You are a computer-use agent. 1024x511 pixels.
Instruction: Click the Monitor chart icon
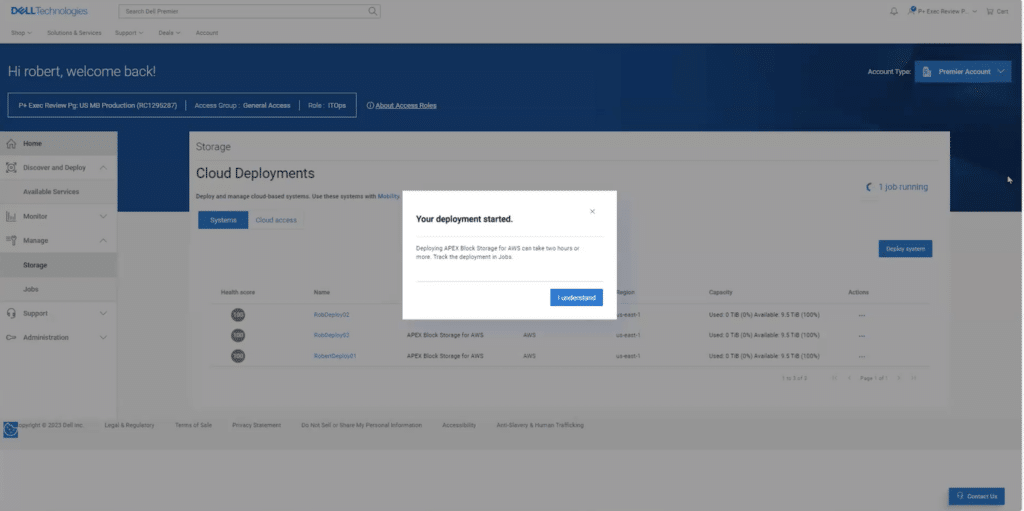(x=11, y=216)
